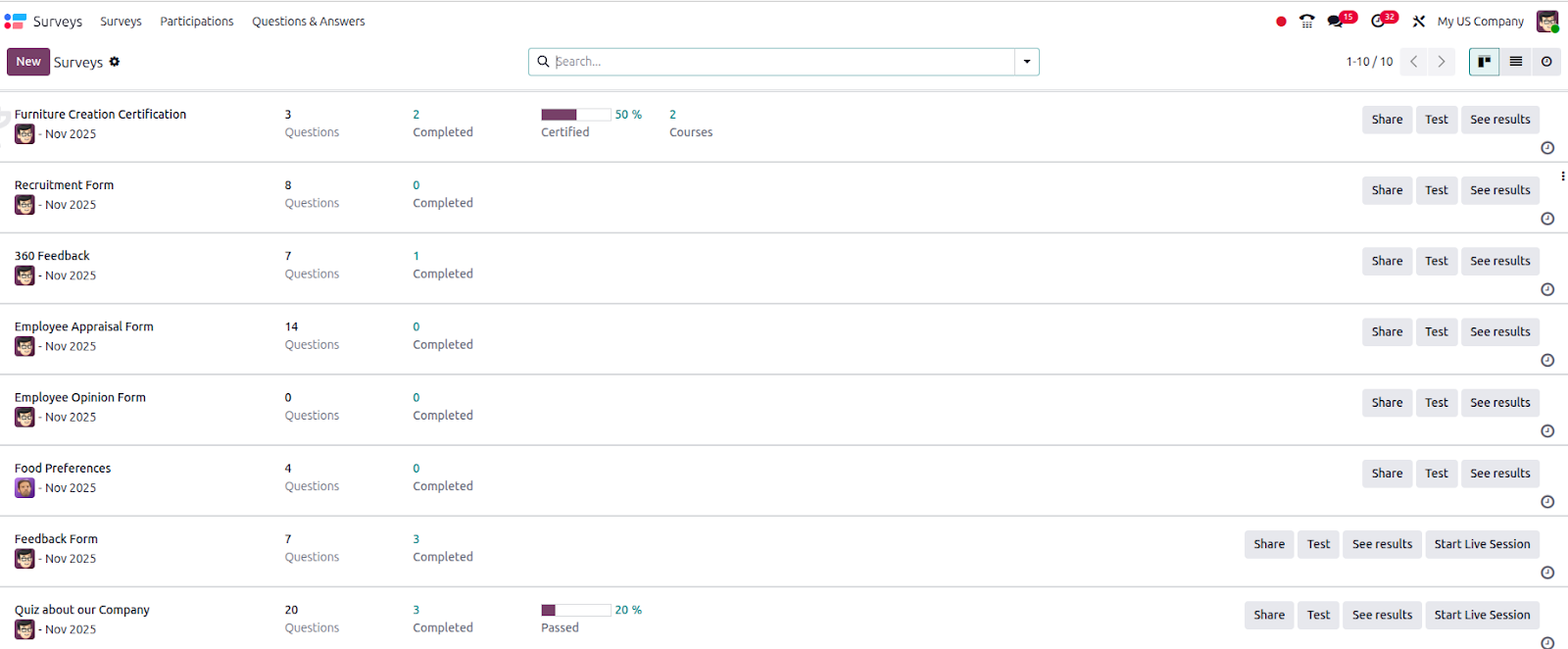
Task: Open the user avatar account menu
Action: click(1547, 22)
